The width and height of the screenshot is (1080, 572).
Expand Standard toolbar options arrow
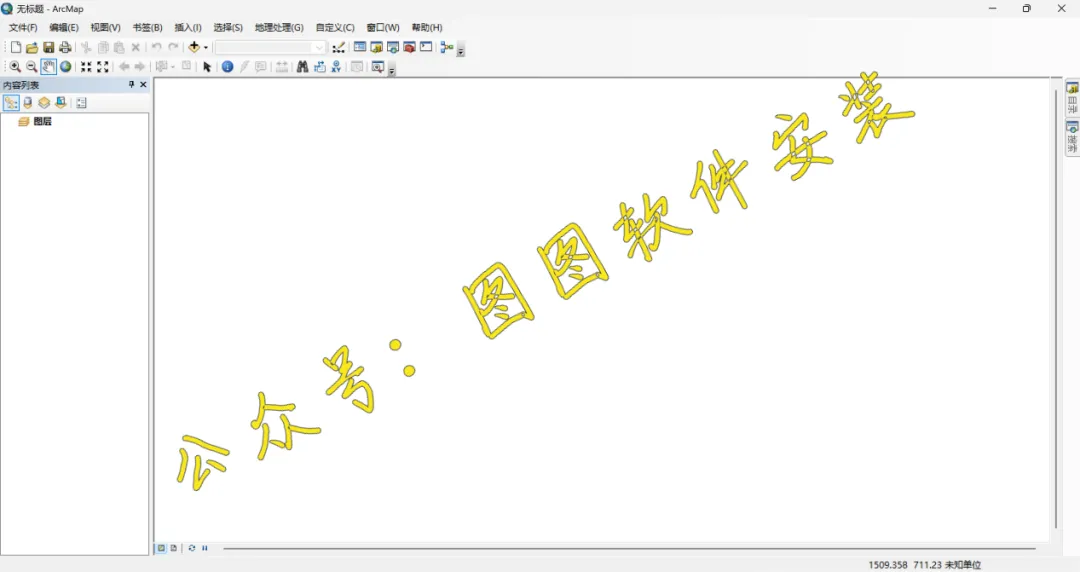click(x=461, y=51)
